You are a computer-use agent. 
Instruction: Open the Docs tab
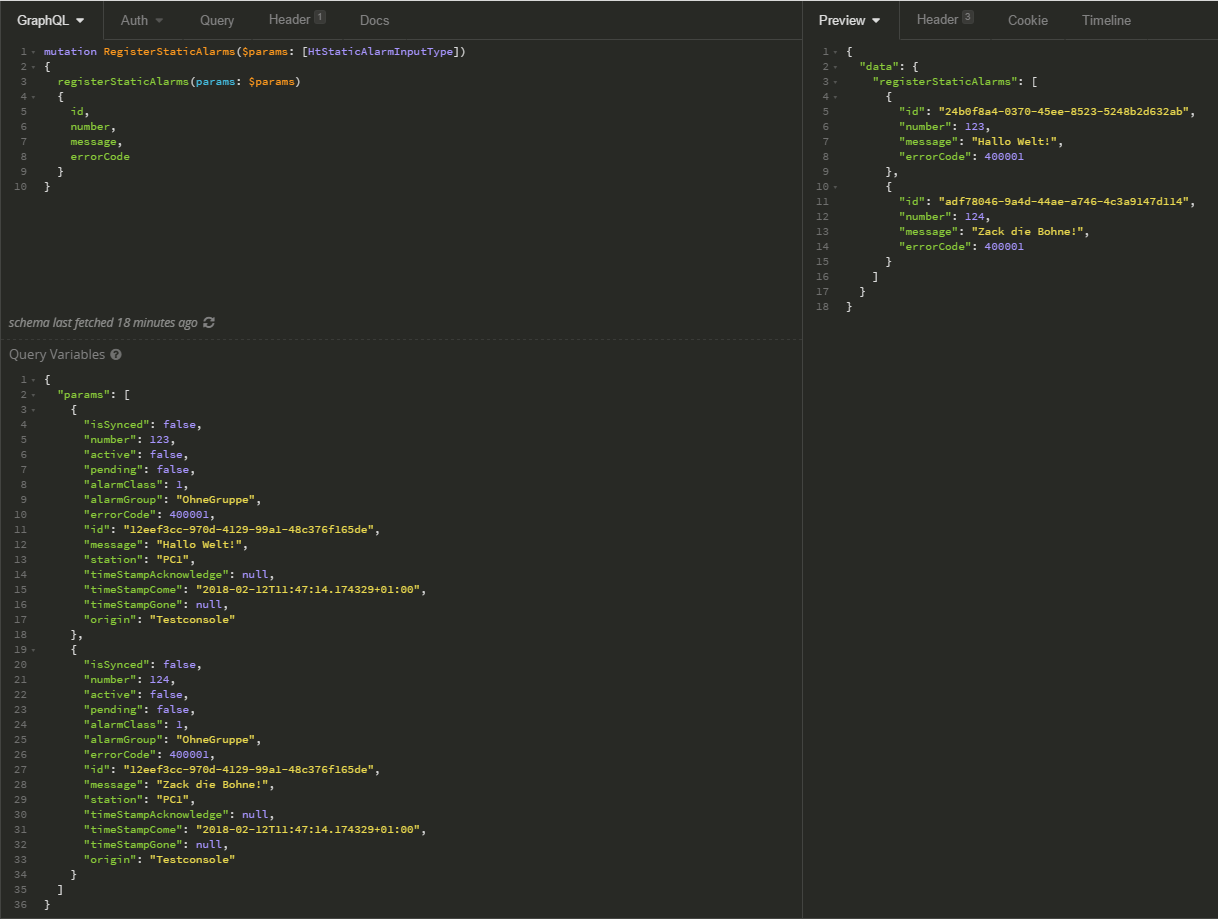tap(374, 20)
